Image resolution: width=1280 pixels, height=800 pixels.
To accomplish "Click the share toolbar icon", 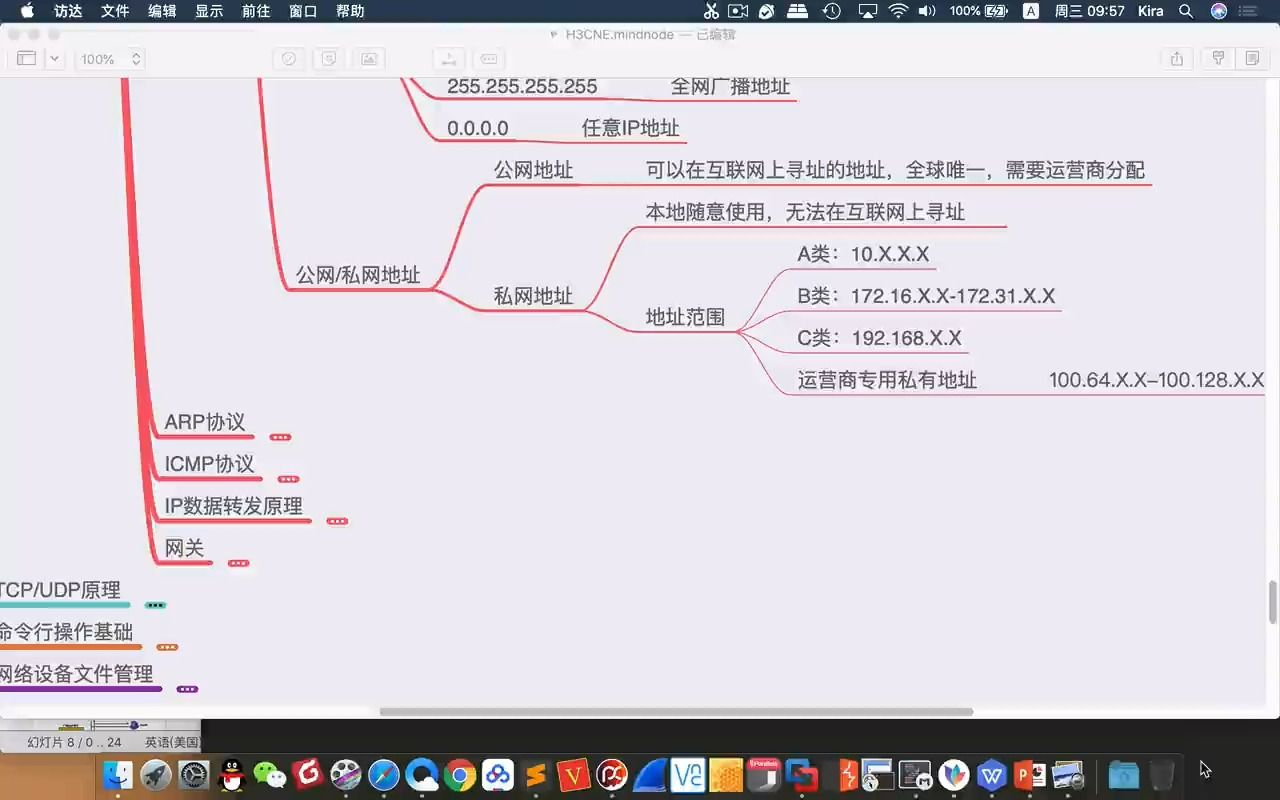I will pyautogui.click(x=1177, y=59).
